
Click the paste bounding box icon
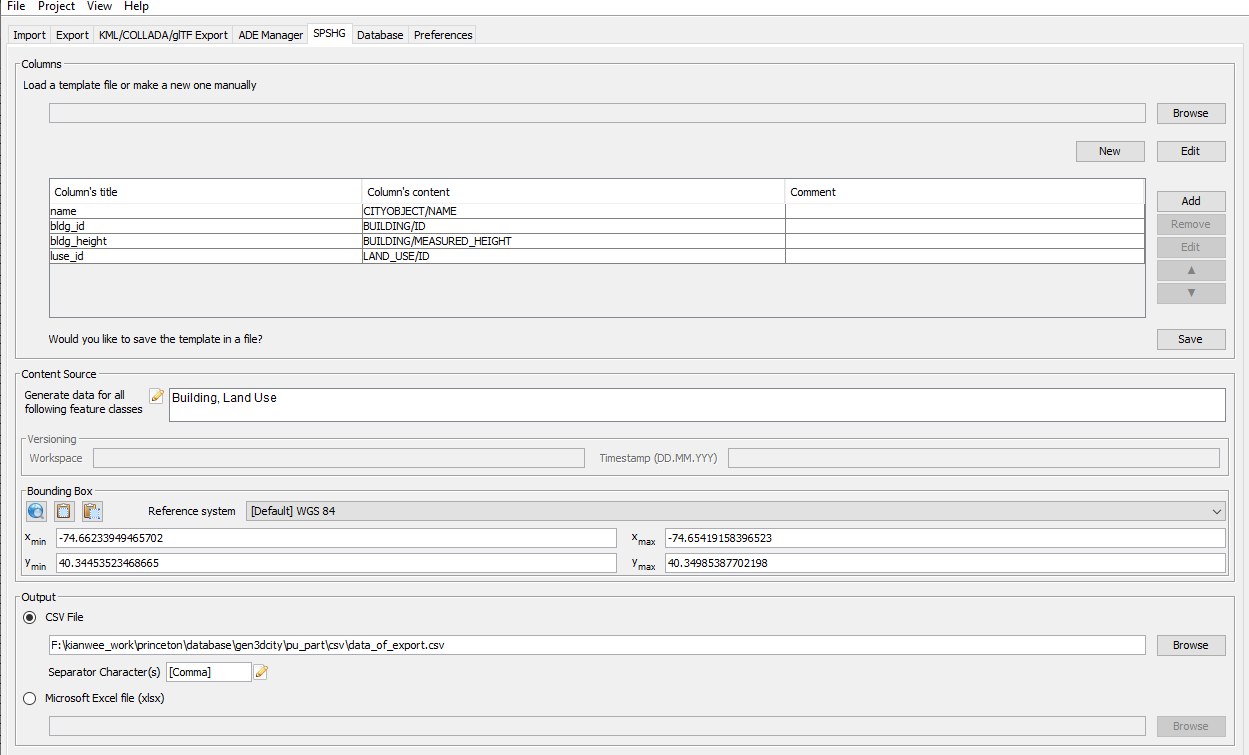93,511
